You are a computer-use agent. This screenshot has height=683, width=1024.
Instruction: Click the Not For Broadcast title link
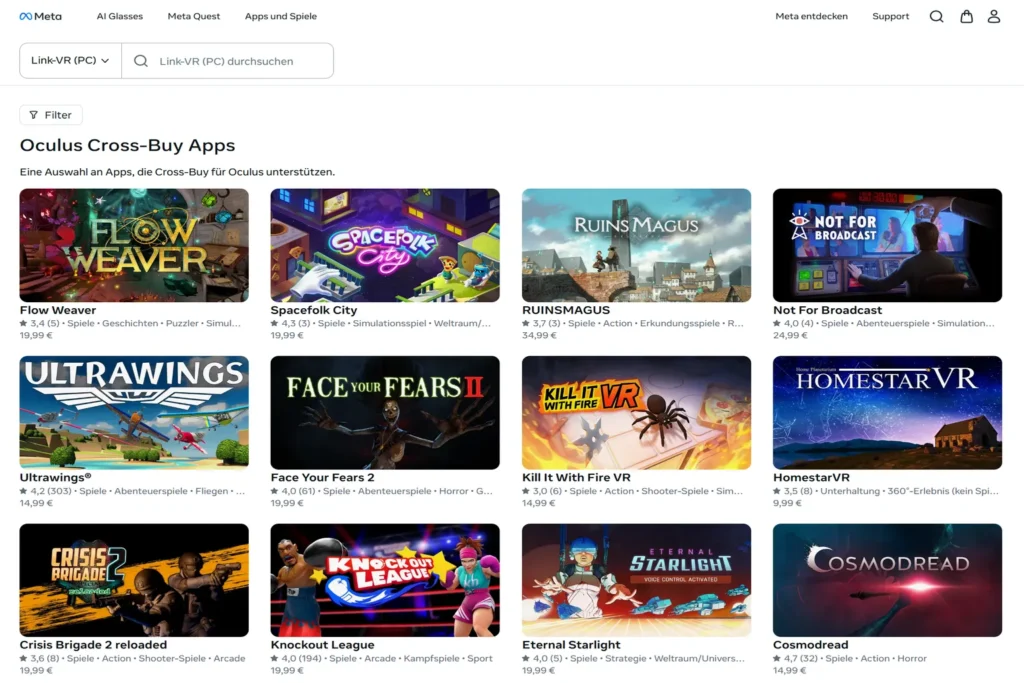[827, 310]
